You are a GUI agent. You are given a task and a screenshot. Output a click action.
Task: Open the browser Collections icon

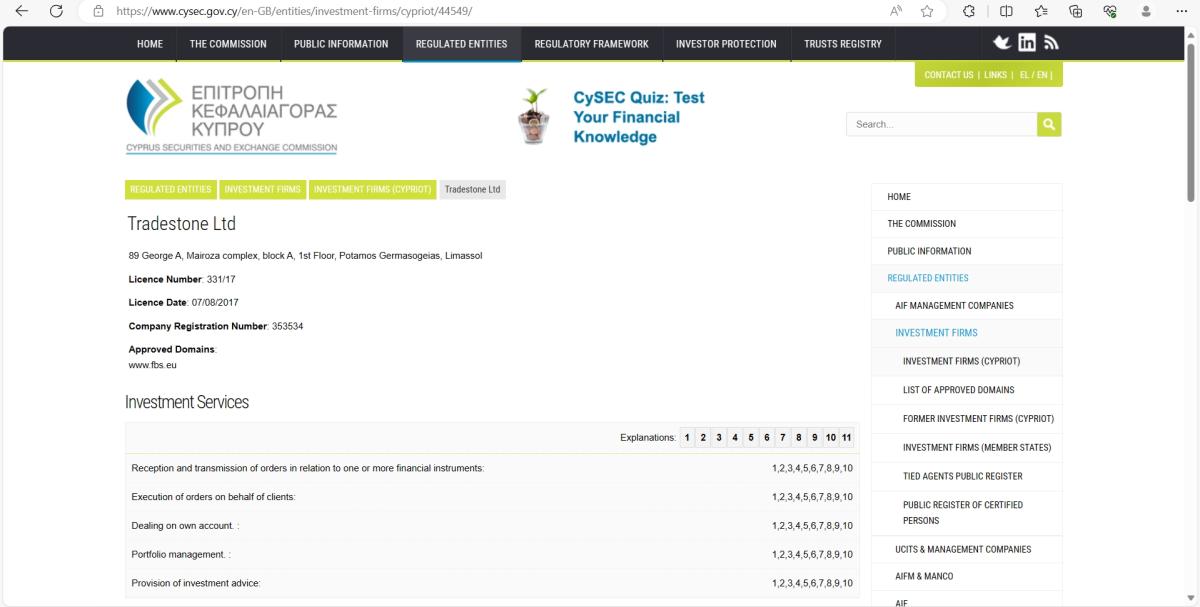1076,11
